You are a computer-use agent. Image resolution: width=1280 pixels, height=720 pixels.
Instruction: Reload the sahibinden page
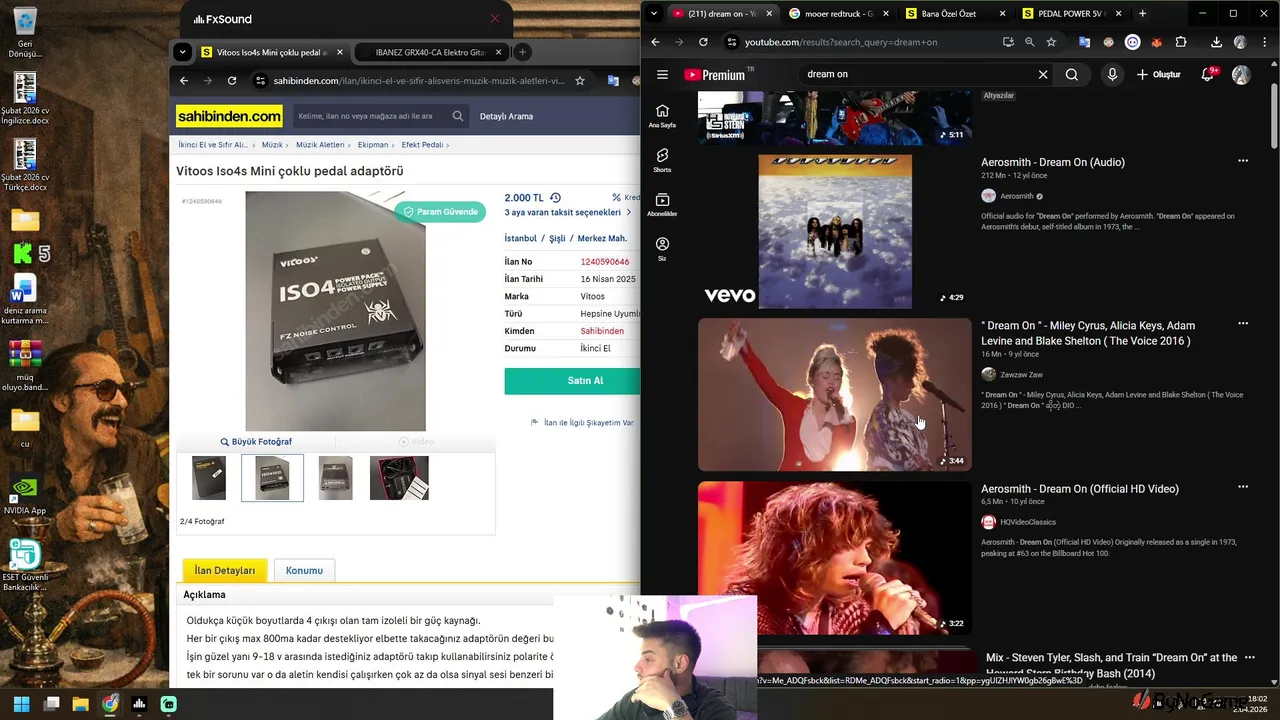[x=232, y=81]
